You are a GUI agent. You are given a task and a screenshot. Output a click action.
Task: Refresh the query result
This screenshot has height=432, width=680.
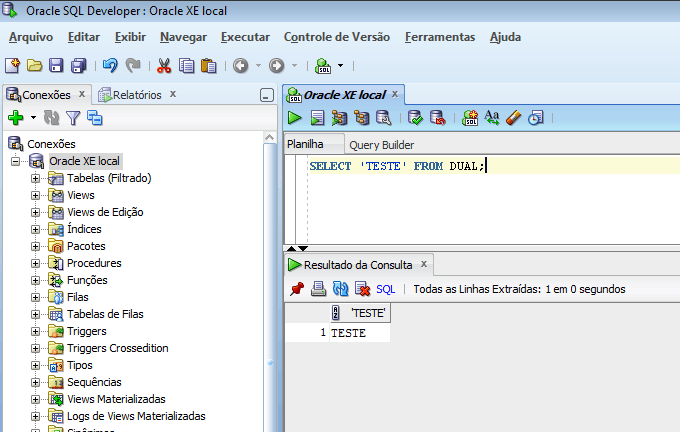(x=340, y=289)
